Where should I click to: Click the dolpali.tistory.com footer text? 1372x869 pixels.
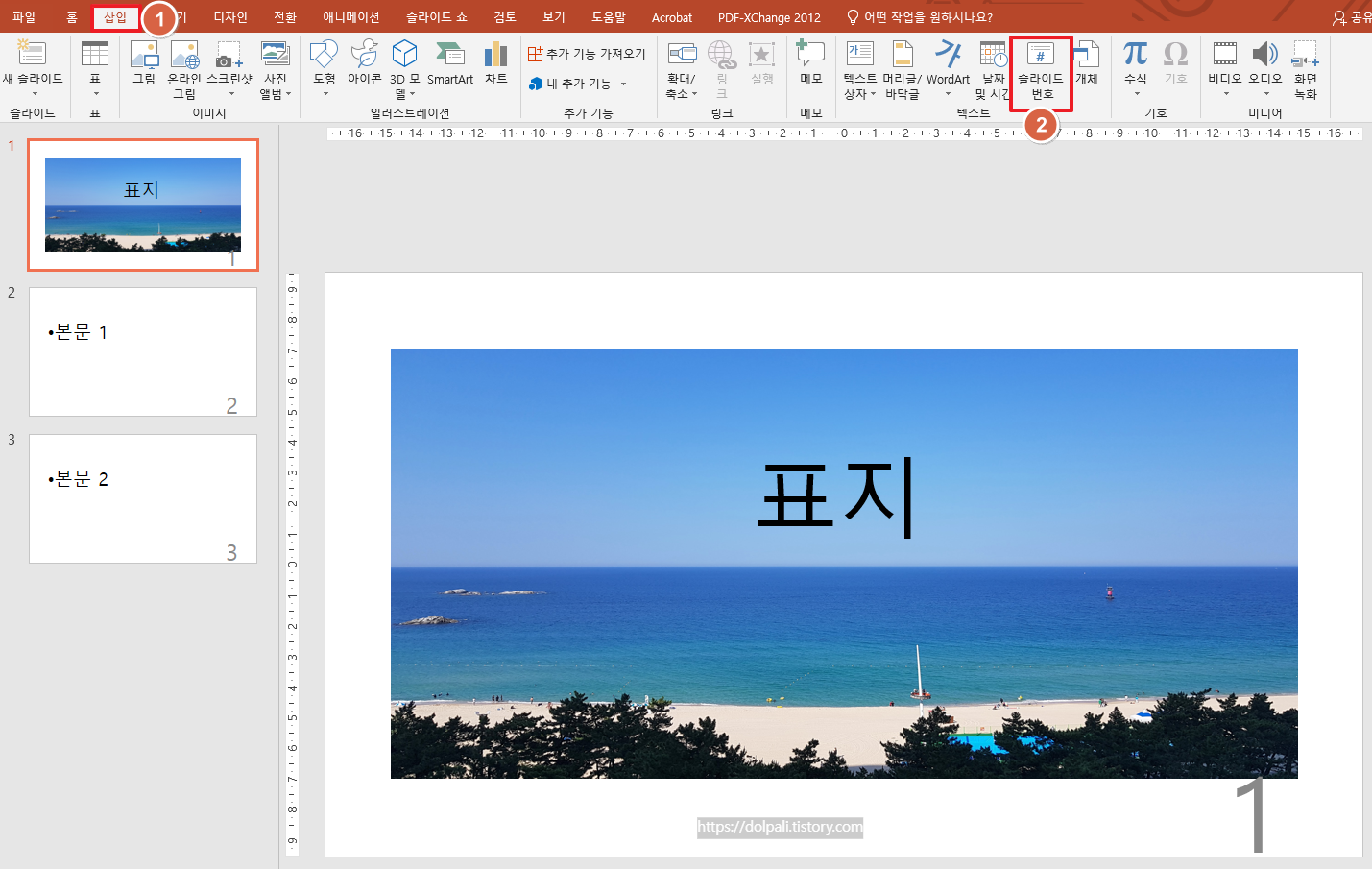pos(781,827)
